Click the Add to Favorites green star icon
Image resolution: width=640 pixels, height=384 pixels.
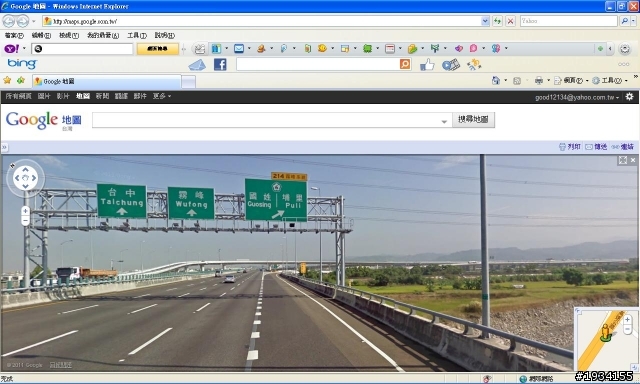click(x=20, y=80)
